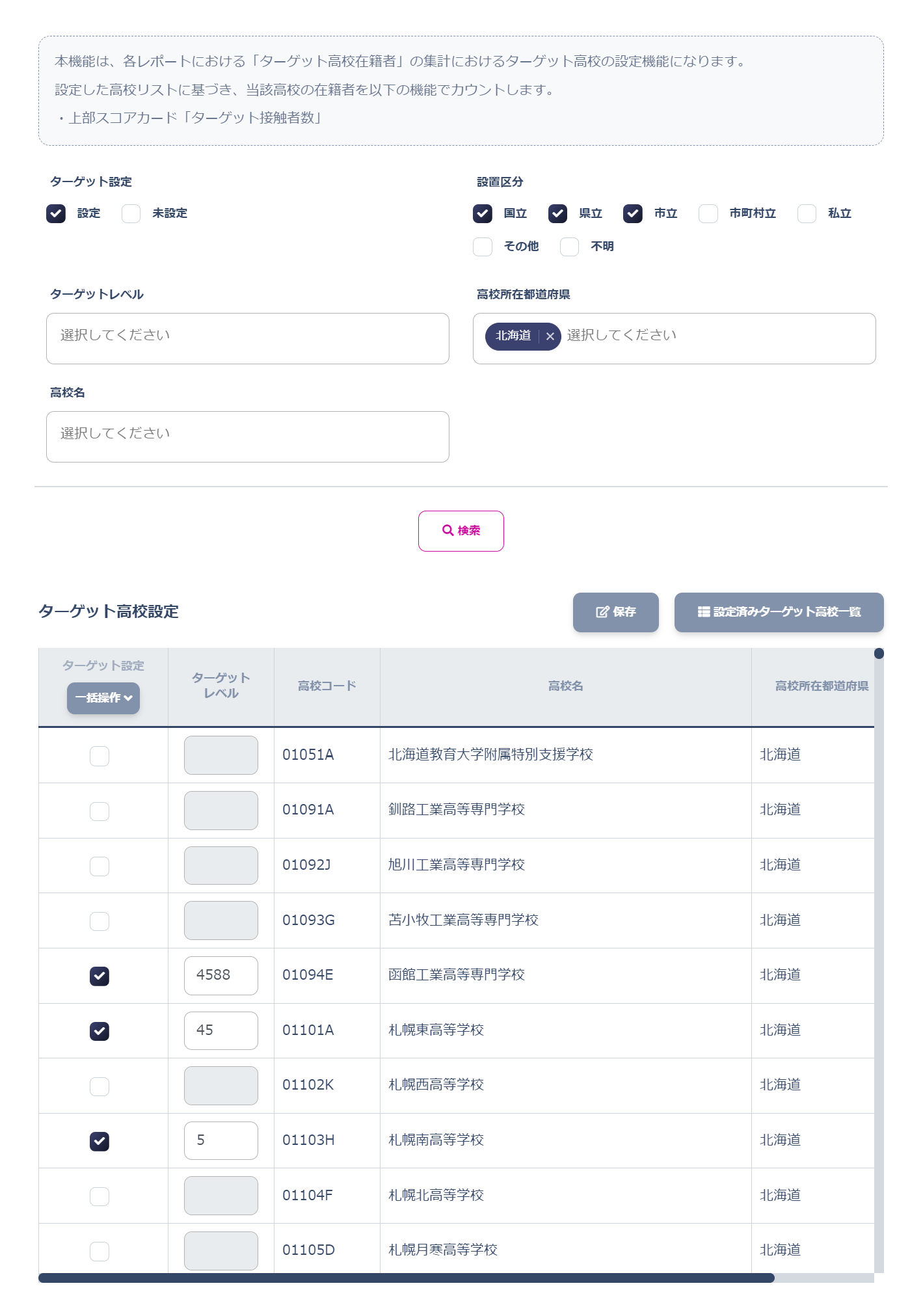Uncheck the 国立 checkbox
This screenshot has width=923, height=1316.
[x=483, y=213]
